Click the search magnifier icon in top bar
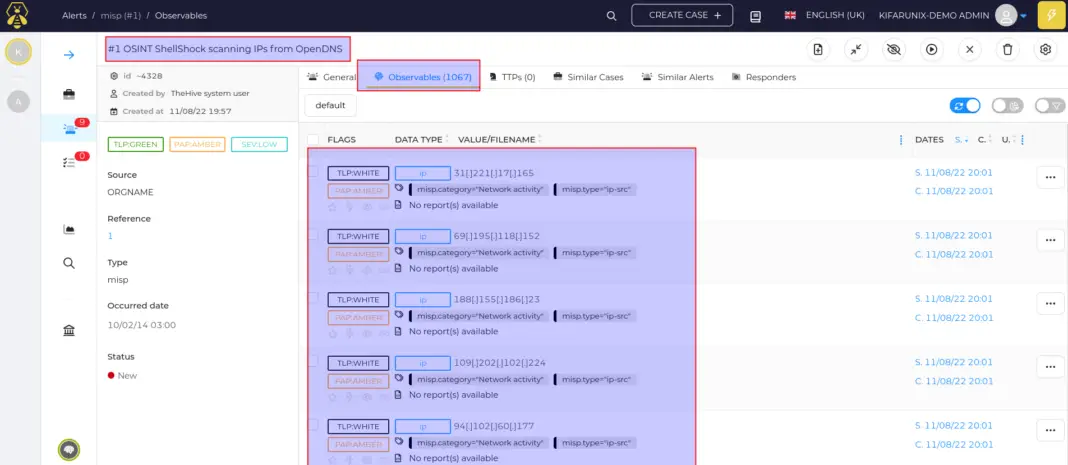The image size is (1068, 465). (x=612, y=16)
